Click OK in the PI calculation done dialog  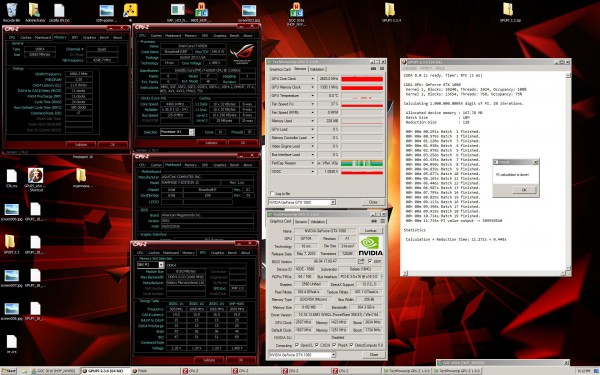(524, 190)
